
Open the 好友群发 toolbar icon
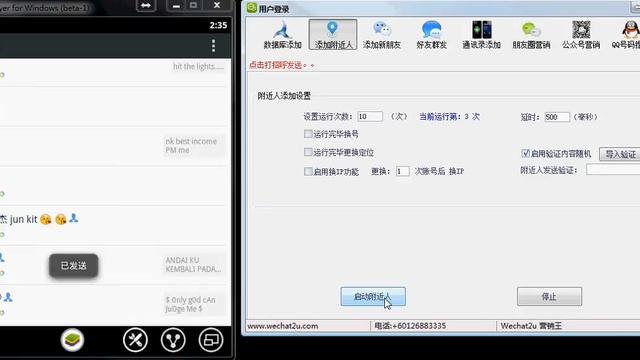[431, 35]
